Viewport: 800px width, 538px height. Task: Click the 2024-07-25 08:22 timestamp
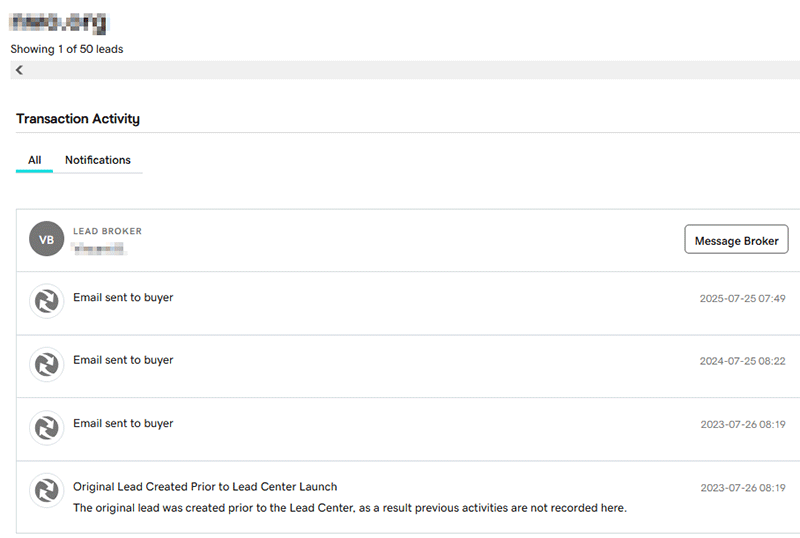[x=742, y=361]
